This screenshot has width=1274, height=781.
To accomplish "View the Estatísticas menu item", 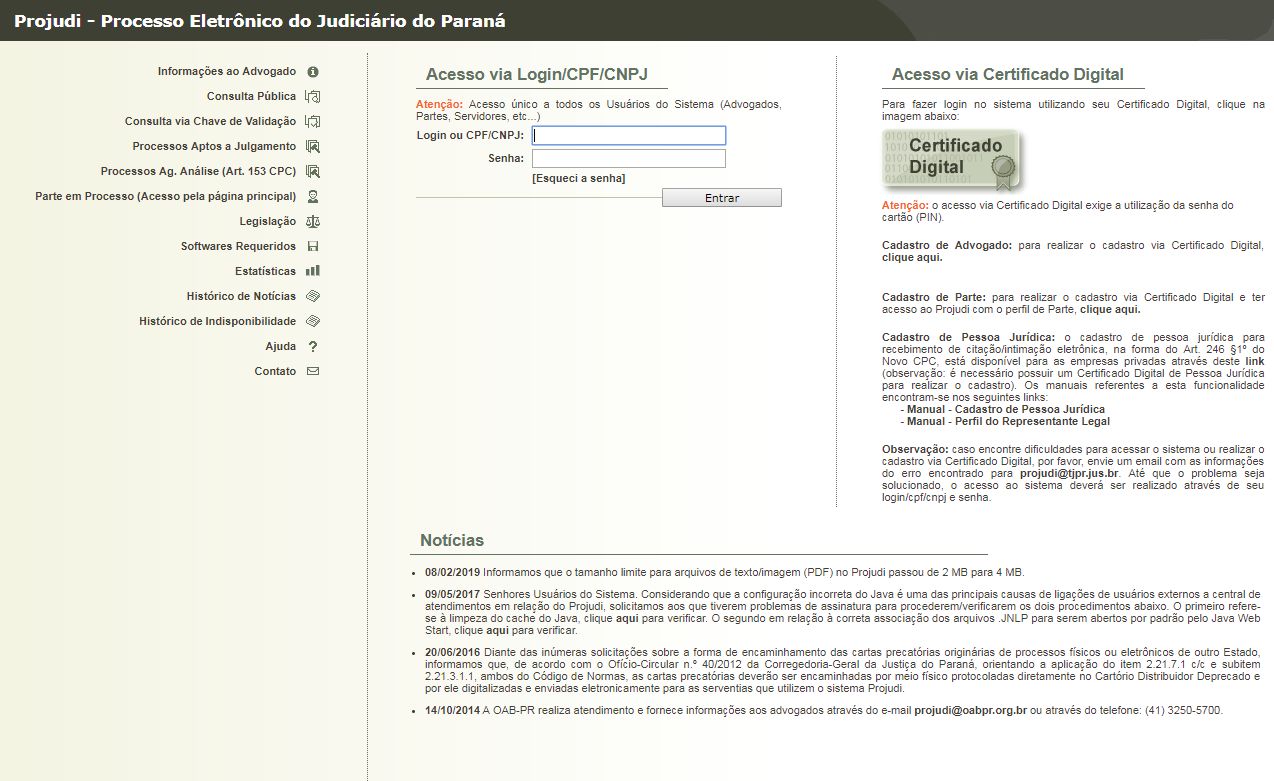I will point(266,272).
